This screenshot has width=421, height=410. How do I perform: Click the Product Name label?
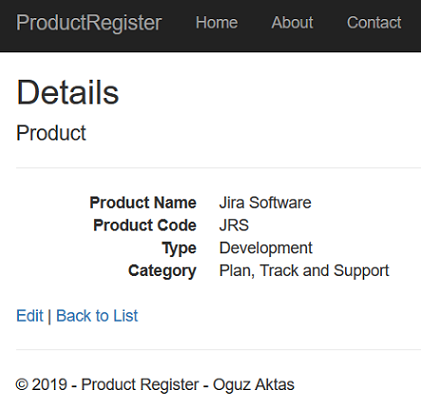tap(143, 203)
